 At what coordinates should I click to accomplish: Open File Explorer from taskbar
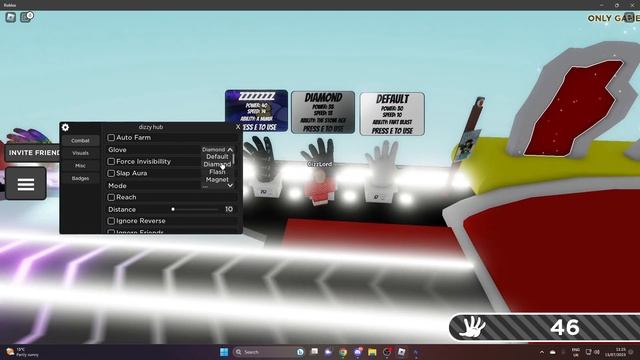[x=372, y=352]
